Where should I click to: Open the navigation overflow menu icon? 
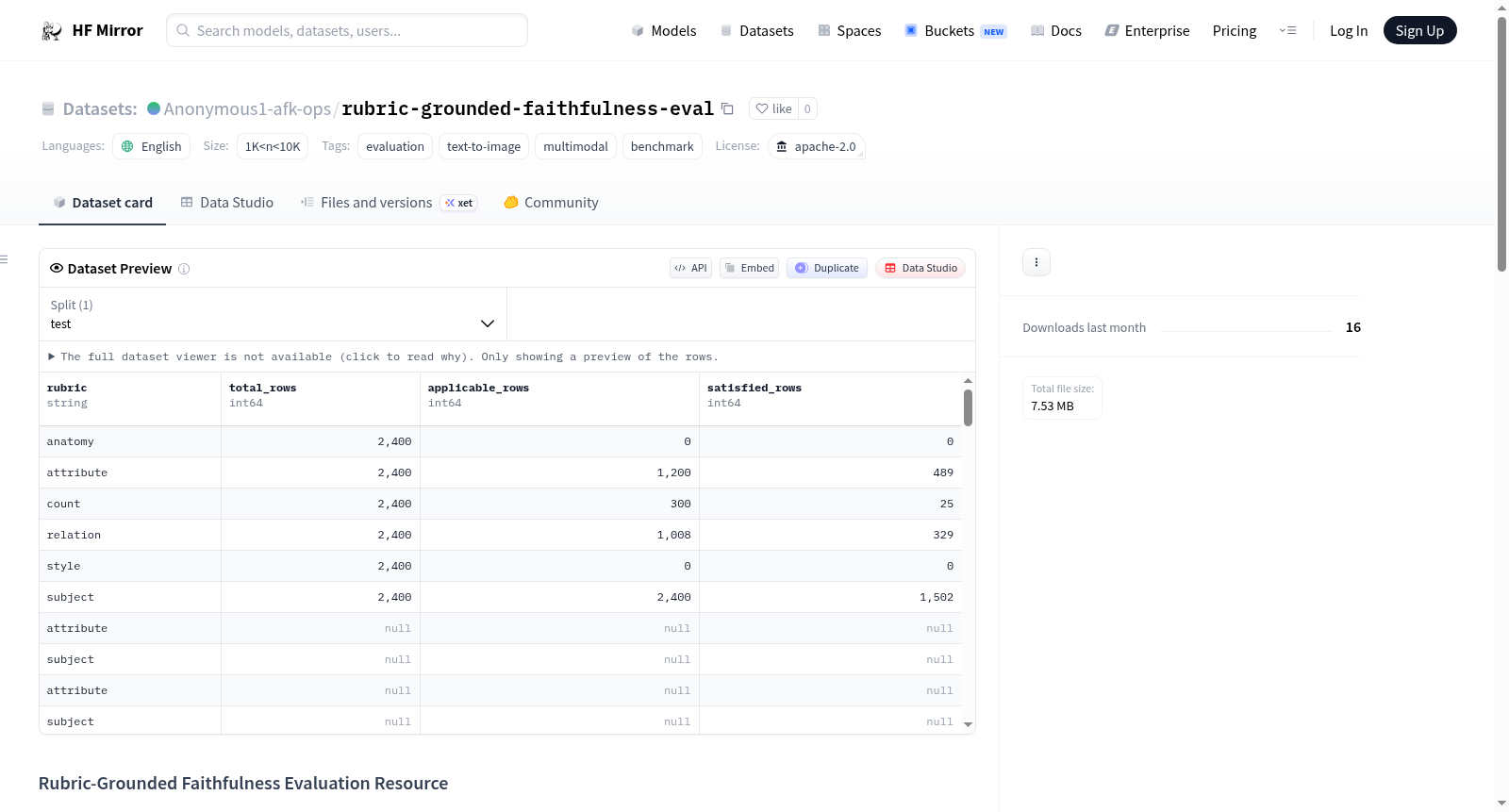click(x=1287, y=31)
